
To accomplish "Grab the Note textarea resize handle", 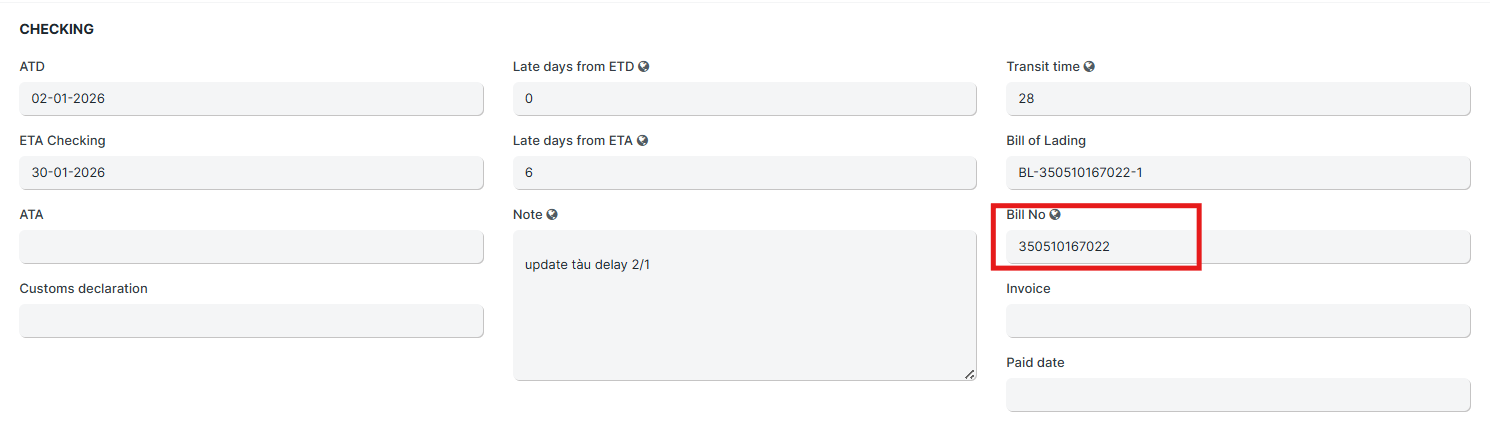I will click(x=969, y=374).
